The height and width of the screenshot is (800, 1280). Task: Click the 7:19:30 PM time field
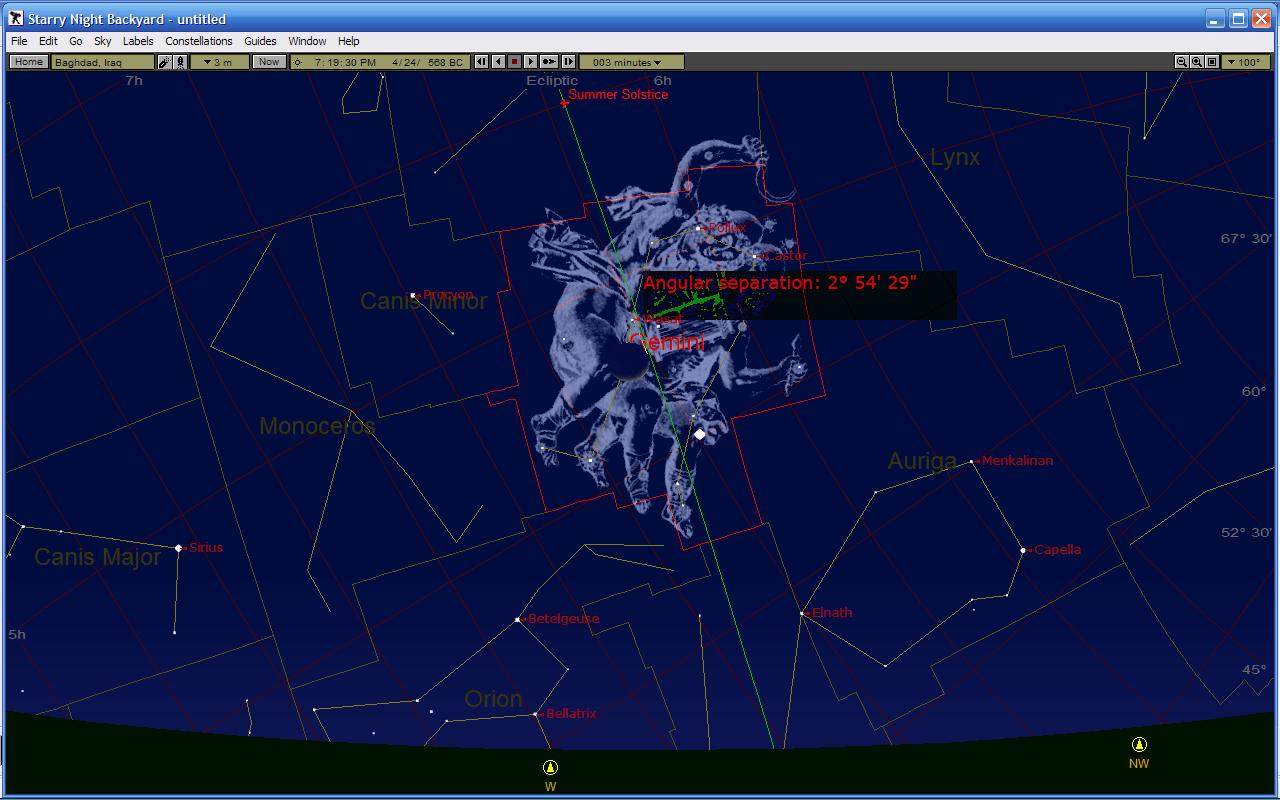345,62
